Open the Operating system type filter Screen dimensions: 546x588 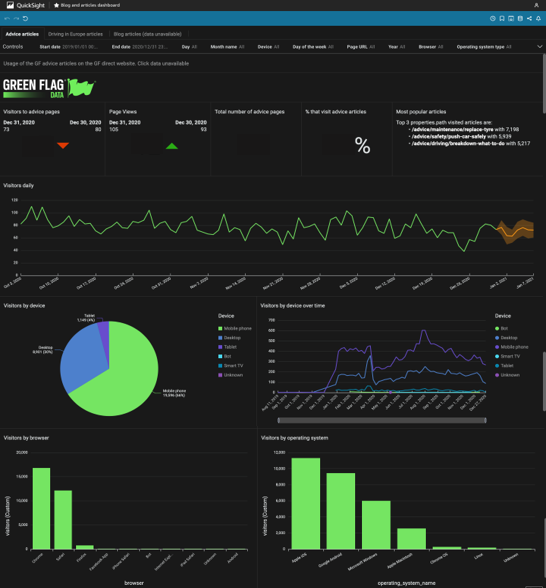point(484,47)
